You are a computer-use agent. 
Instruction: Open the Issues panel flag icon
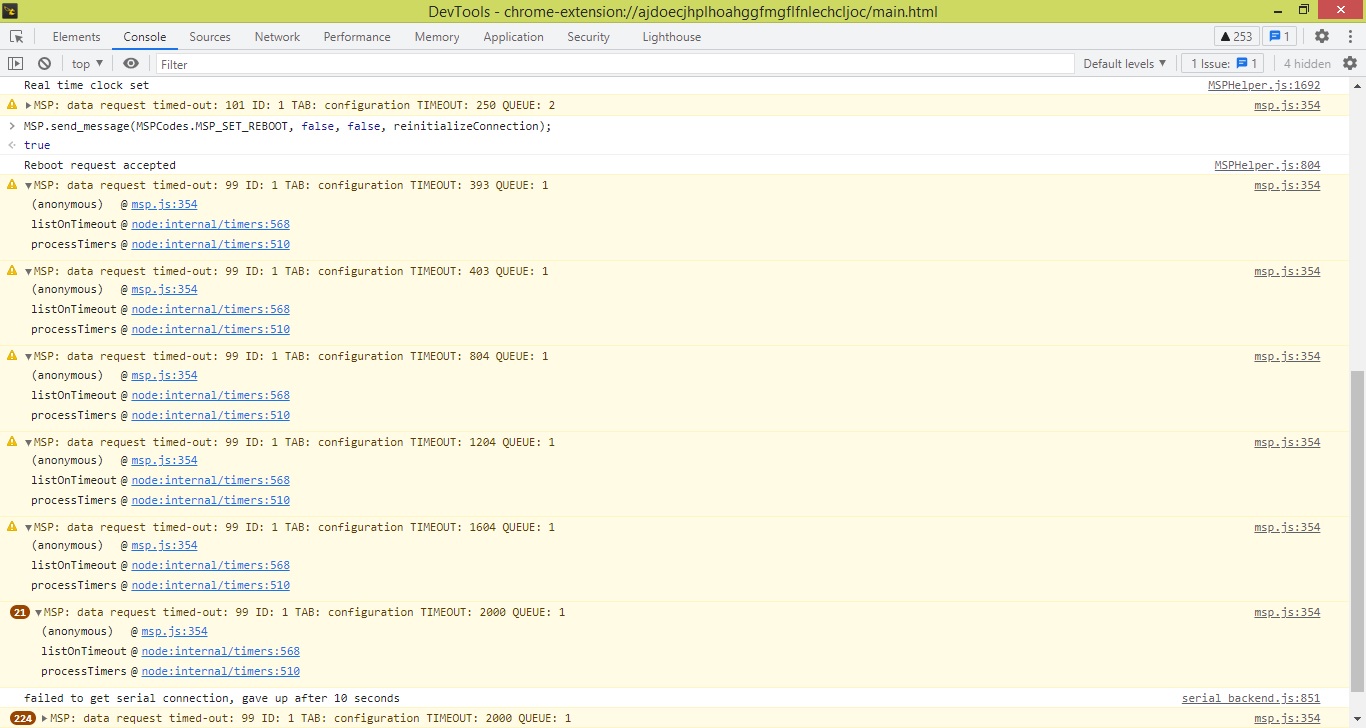click(1277, 36)
